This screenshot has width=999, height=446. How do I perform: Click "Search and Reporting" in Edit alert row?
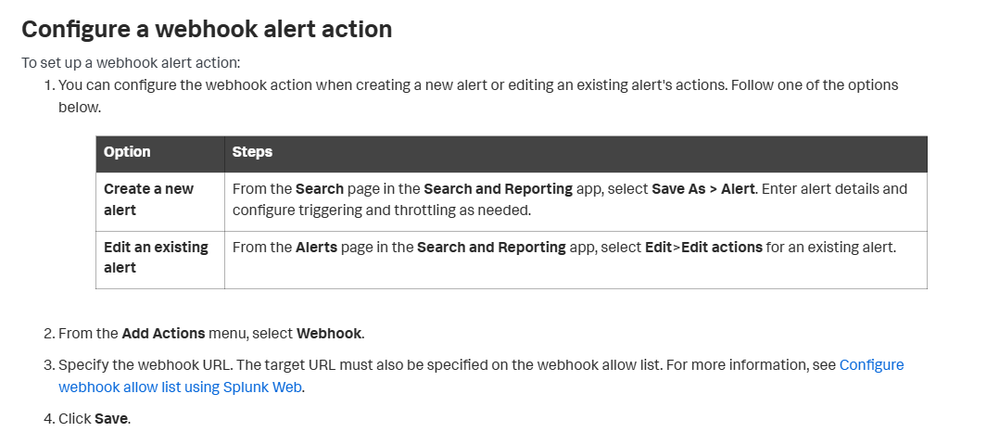pos(491,247)
